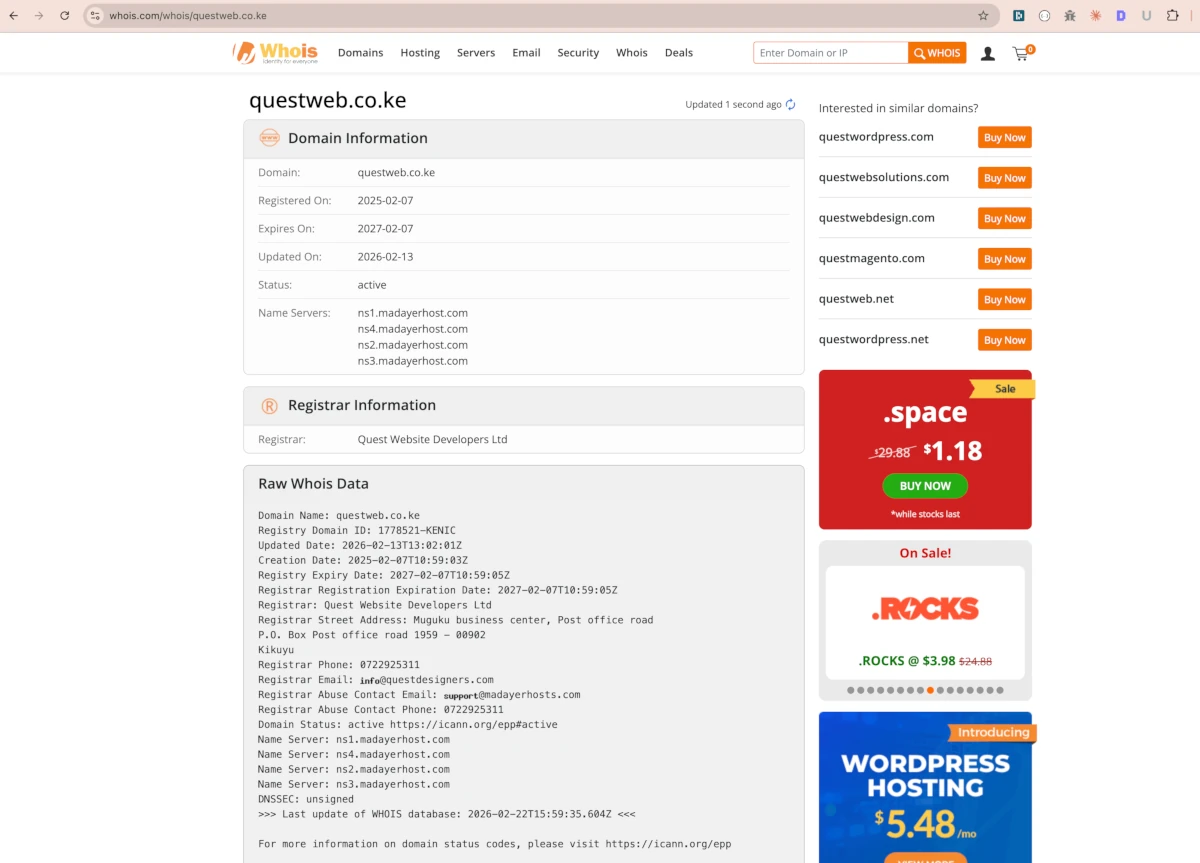The width and height of the screenshot is (1200, 863).
Task: Click BUY NOW on the .space sale banner
Action: click(x=924, y=486)
